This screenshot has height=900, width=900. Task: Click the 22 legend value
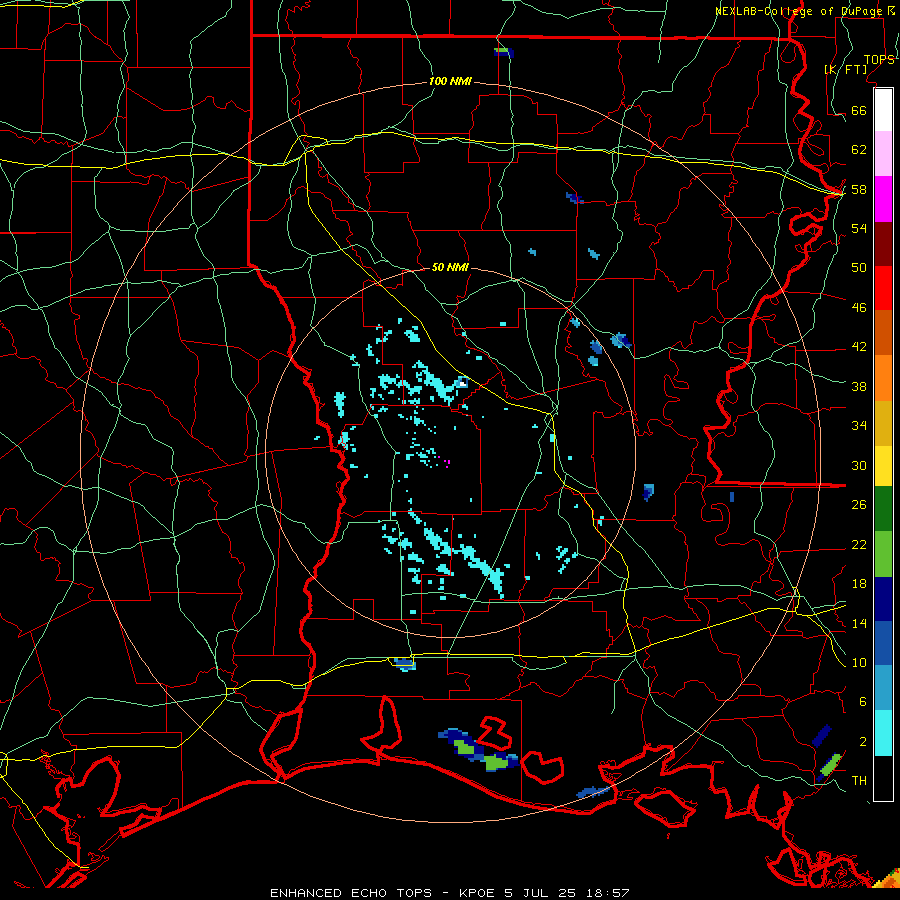[x=859, y=544]
